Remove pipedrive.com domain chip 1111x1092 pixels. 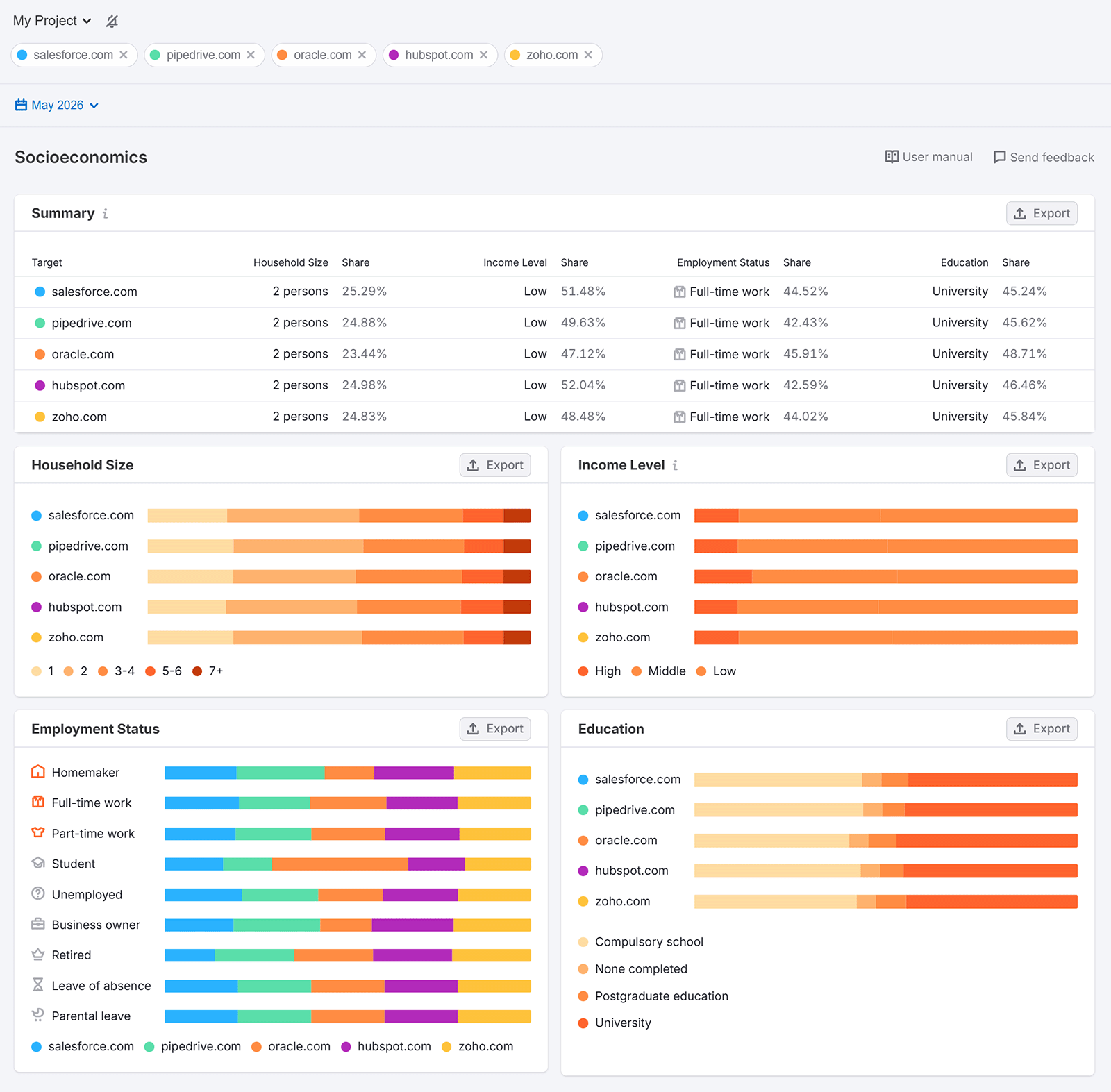(251, 55)
